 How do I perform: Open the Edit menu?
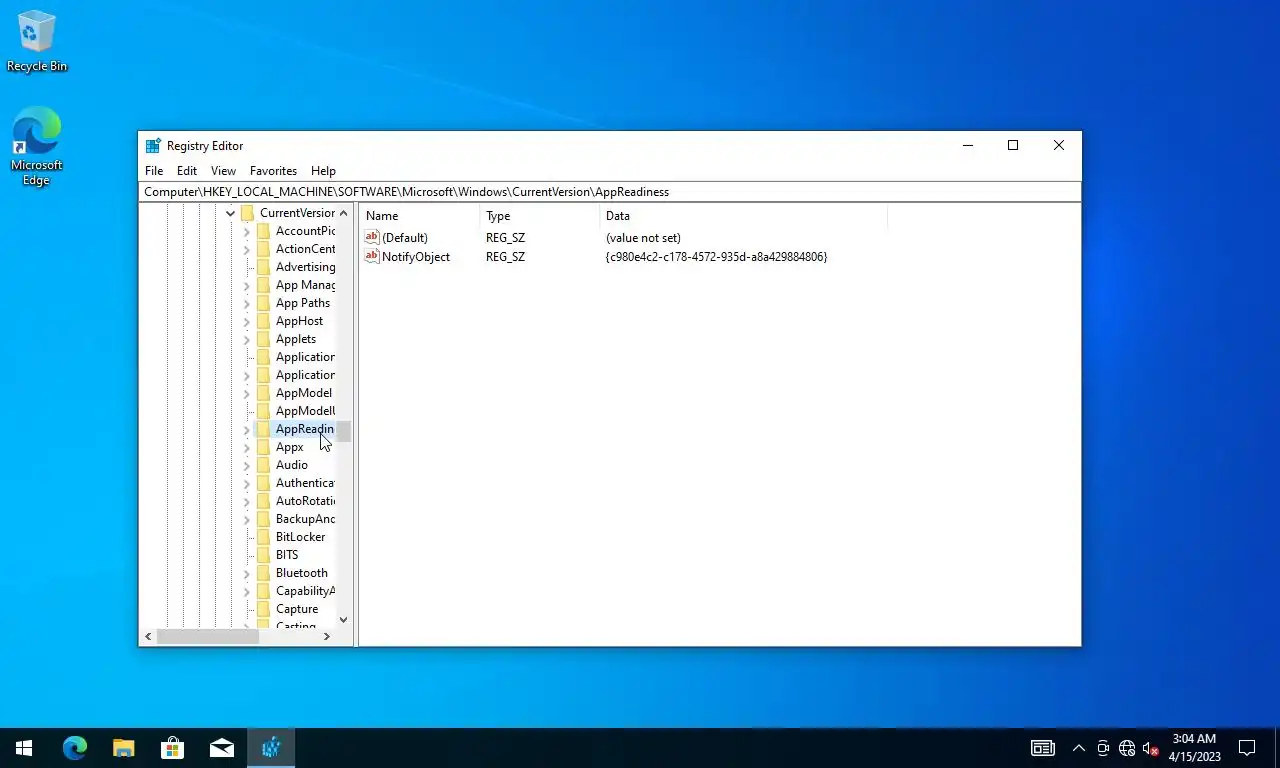[187, 171]
